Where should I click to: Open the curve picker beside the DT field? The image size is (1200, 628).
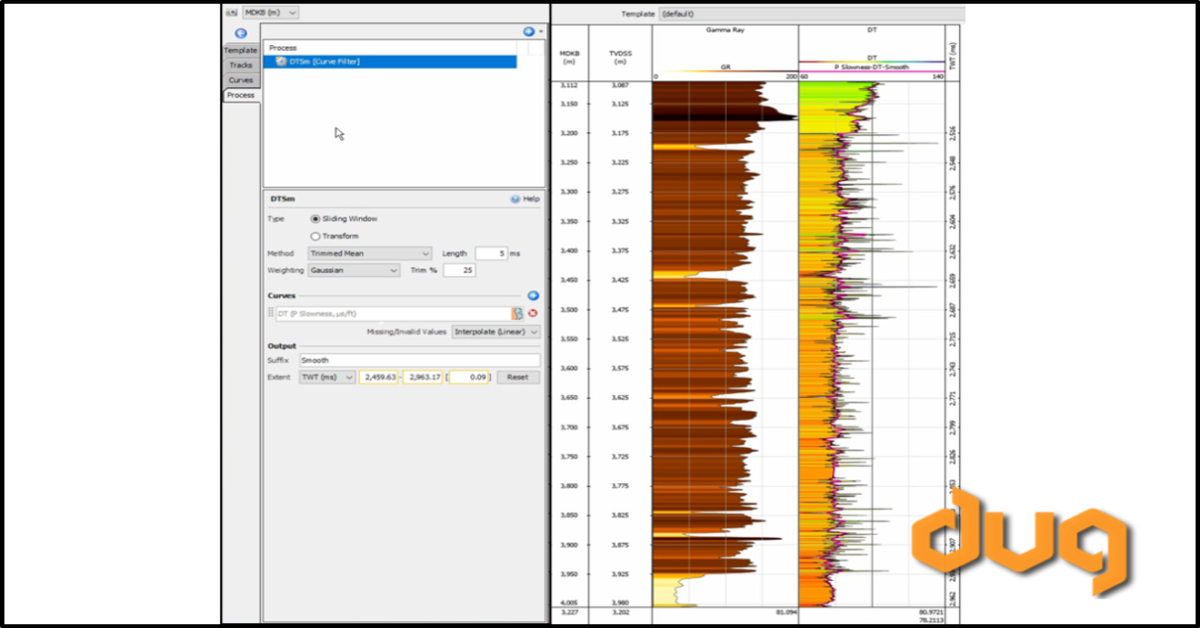pos(517,313)
